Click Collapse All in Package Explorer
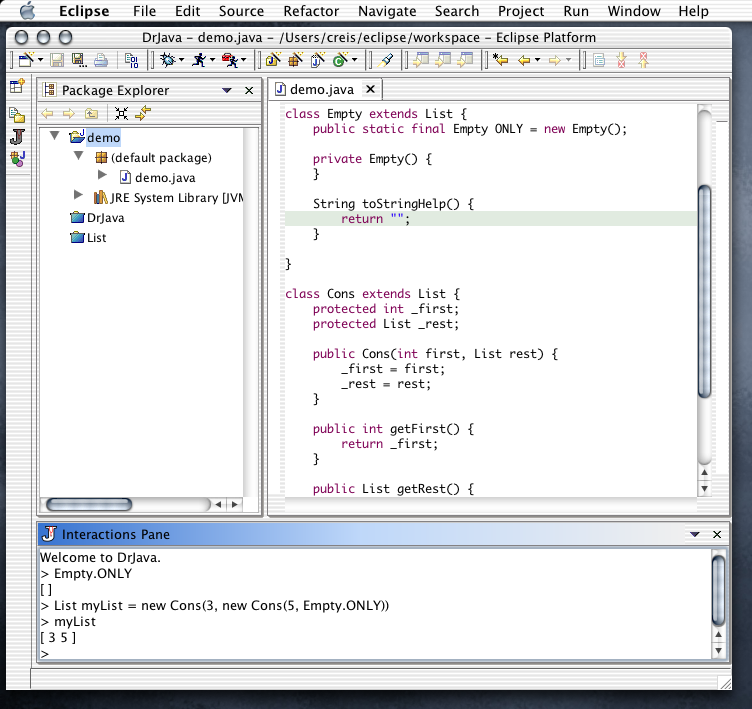Screen dimensions: 752x709 coord(121,113)
